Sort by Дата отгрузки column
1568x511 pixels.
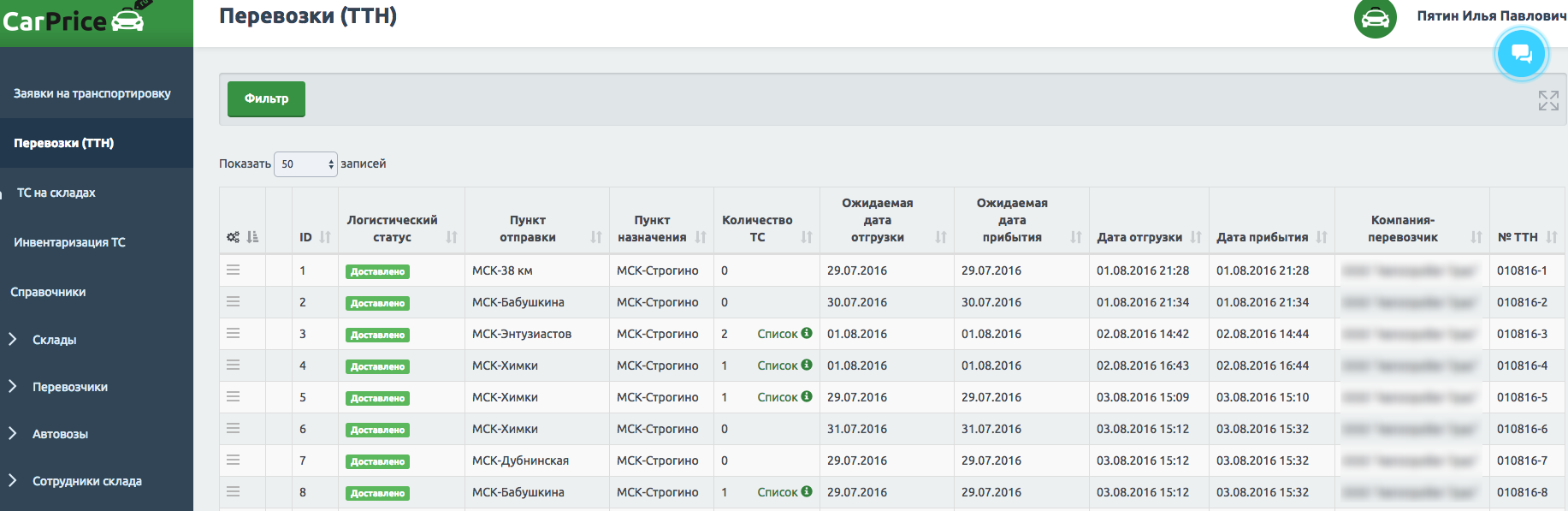pyautogui.click(x=1196, y=237)
